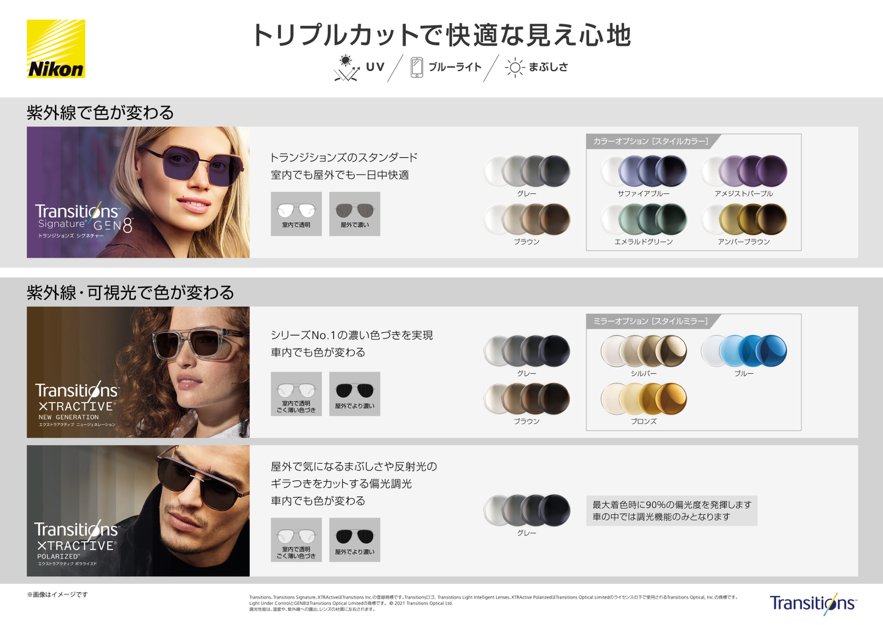Select the Bronze mirror option swatch
The width and height of the screenshot is (883, 625).
(644, 404)
